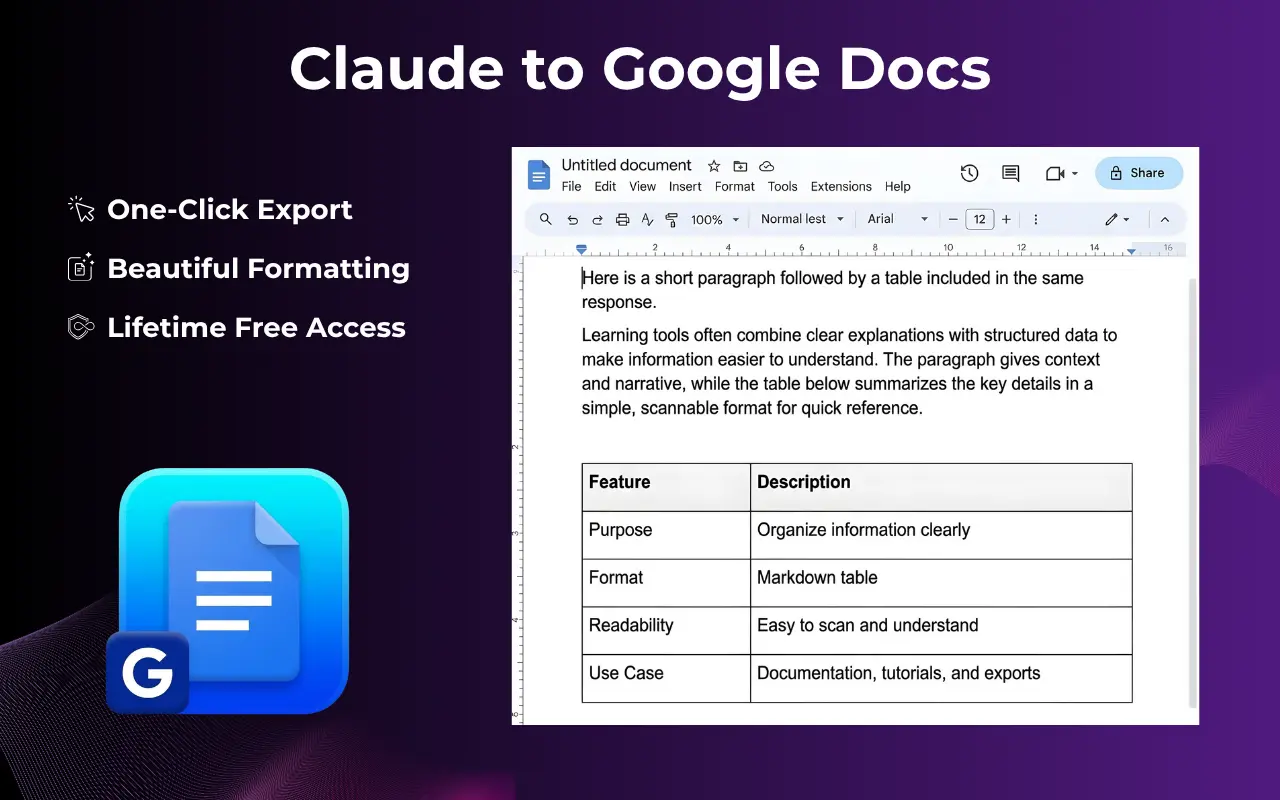Check the cloud save status icon
Viewport: 1280px width, 800px height.
tap(767, 166)
